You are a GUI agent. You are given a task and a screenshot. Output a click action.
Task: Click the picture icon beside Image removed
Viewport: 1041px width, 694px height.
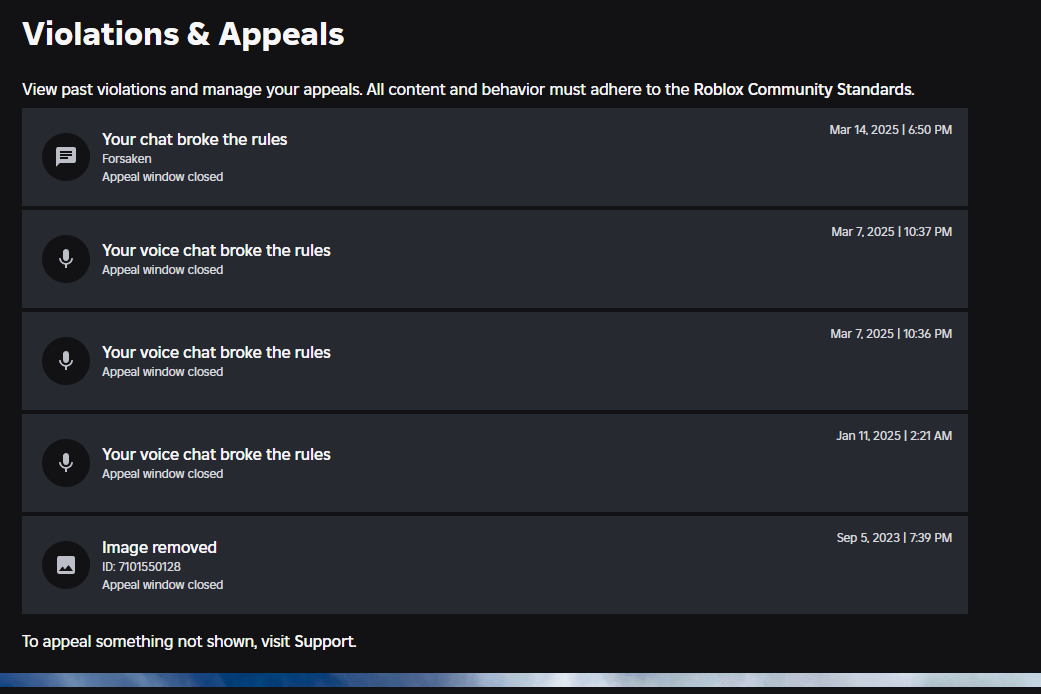[x=66, y=565]
